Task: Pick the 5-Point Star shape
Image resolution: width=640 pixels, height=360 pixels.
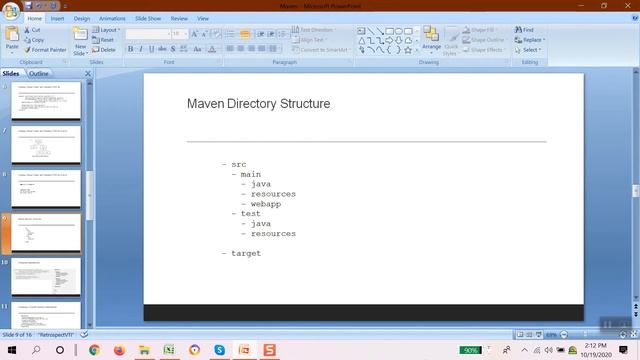Action: click(408, 50)
